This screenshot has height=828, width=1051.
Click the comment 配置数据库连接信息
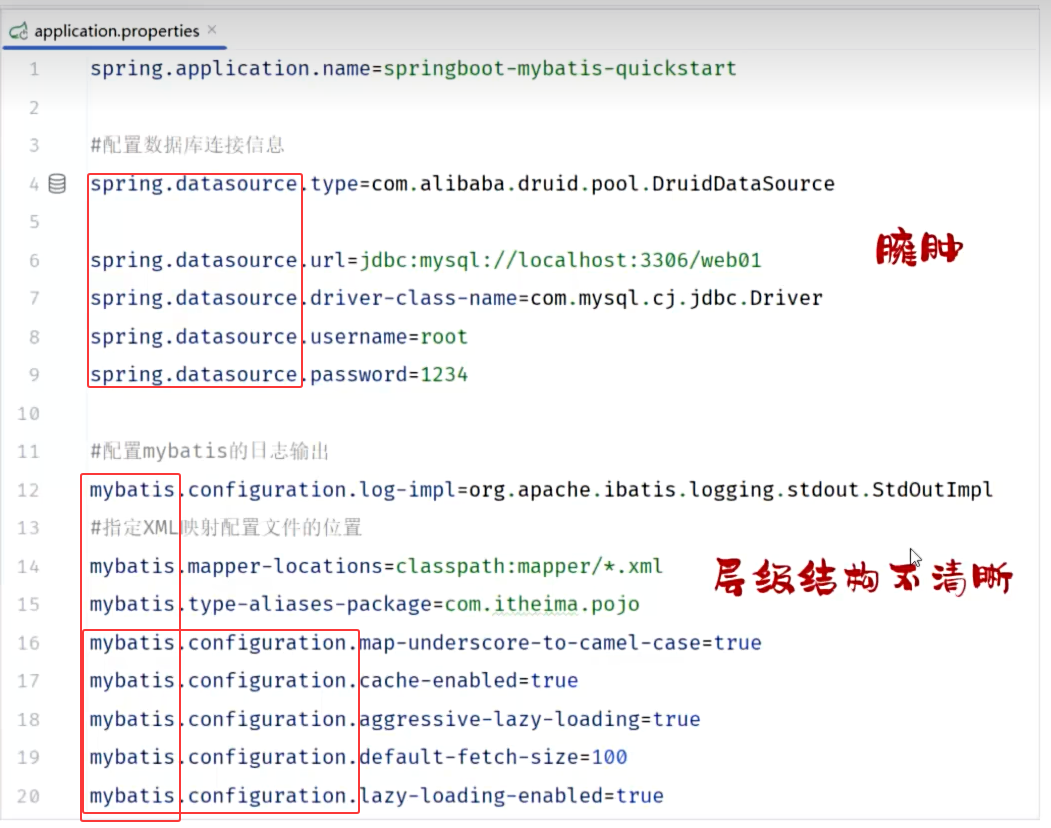click(192, 146)
